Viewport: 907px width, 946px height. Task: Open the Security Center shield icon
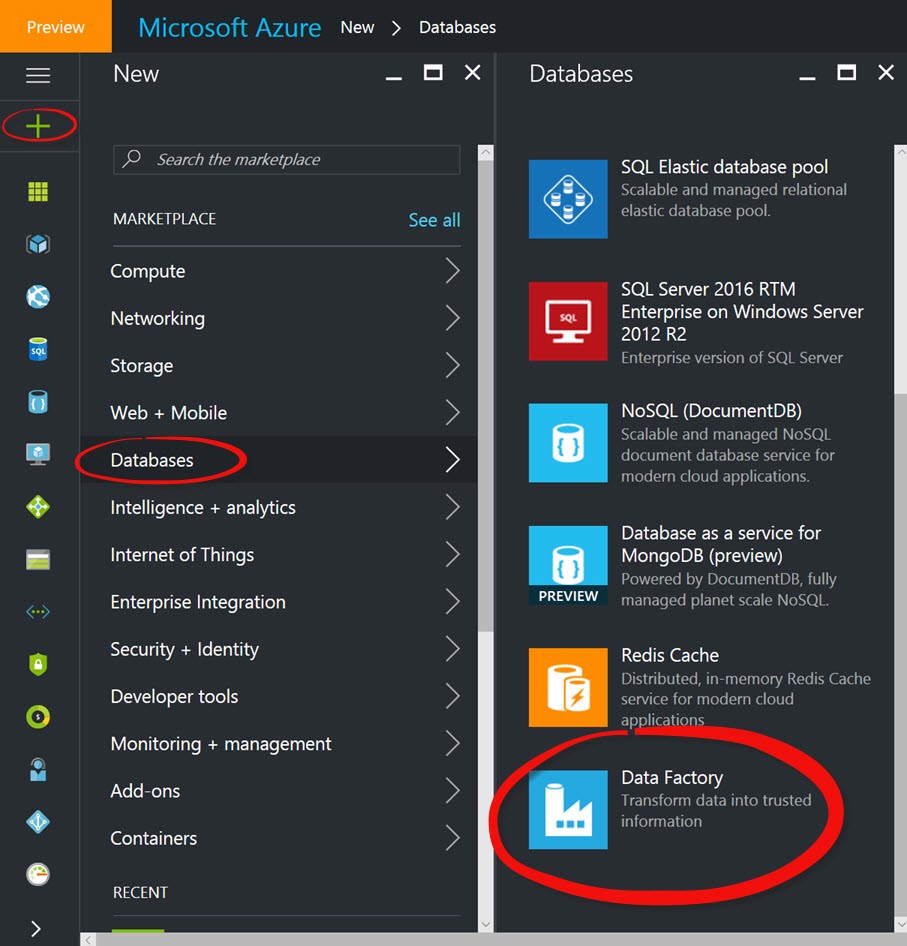[x=37, y=663]
